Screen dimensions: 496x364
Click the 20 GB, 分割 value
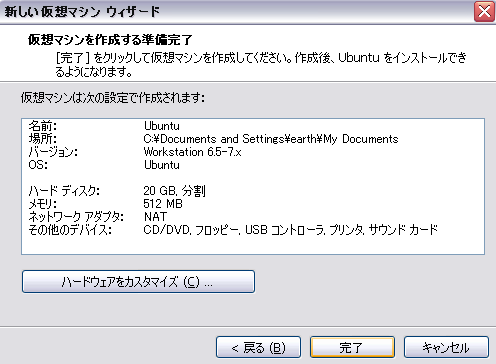click(x=174, y=191)
